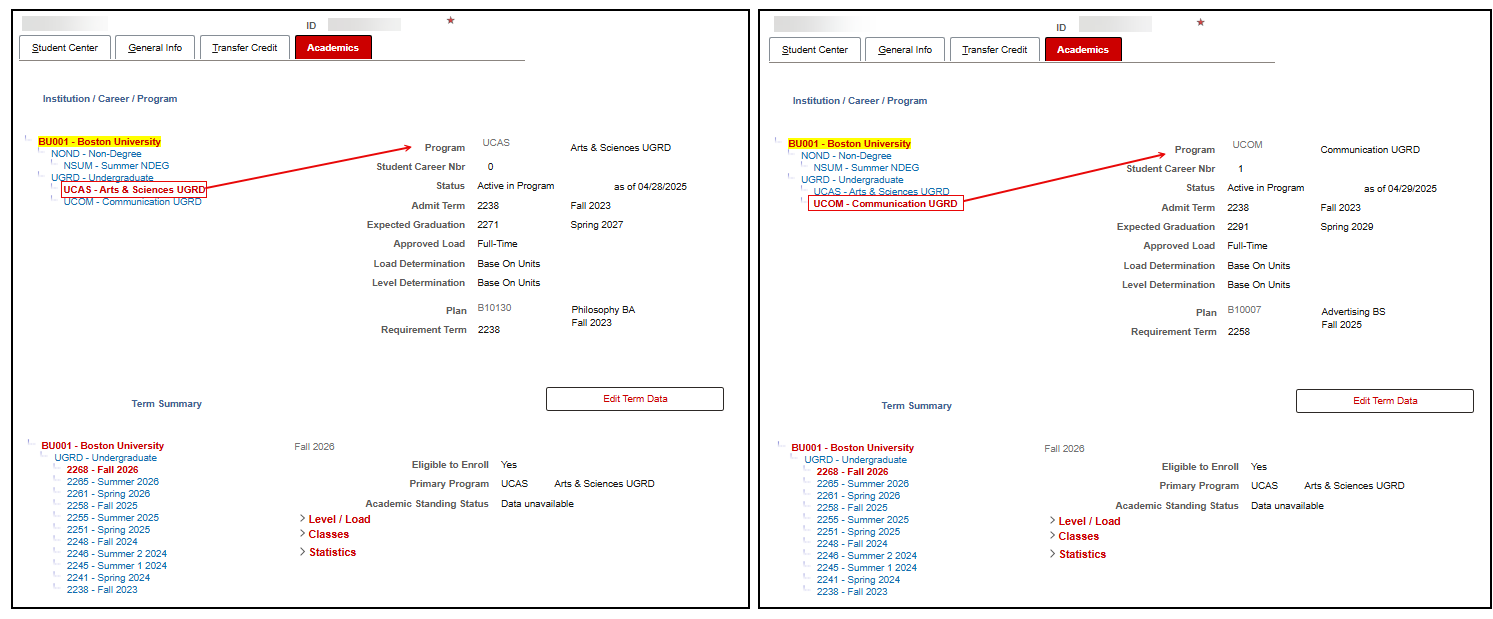Select NSUM - Summer NDEG in right panel
Screen dimensions: 1493x619
tap(866, 168)
